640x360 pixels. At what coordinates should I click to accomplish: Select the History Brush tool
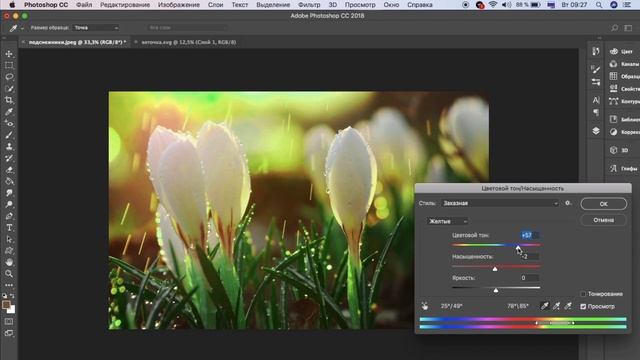[x=9, y=158]
